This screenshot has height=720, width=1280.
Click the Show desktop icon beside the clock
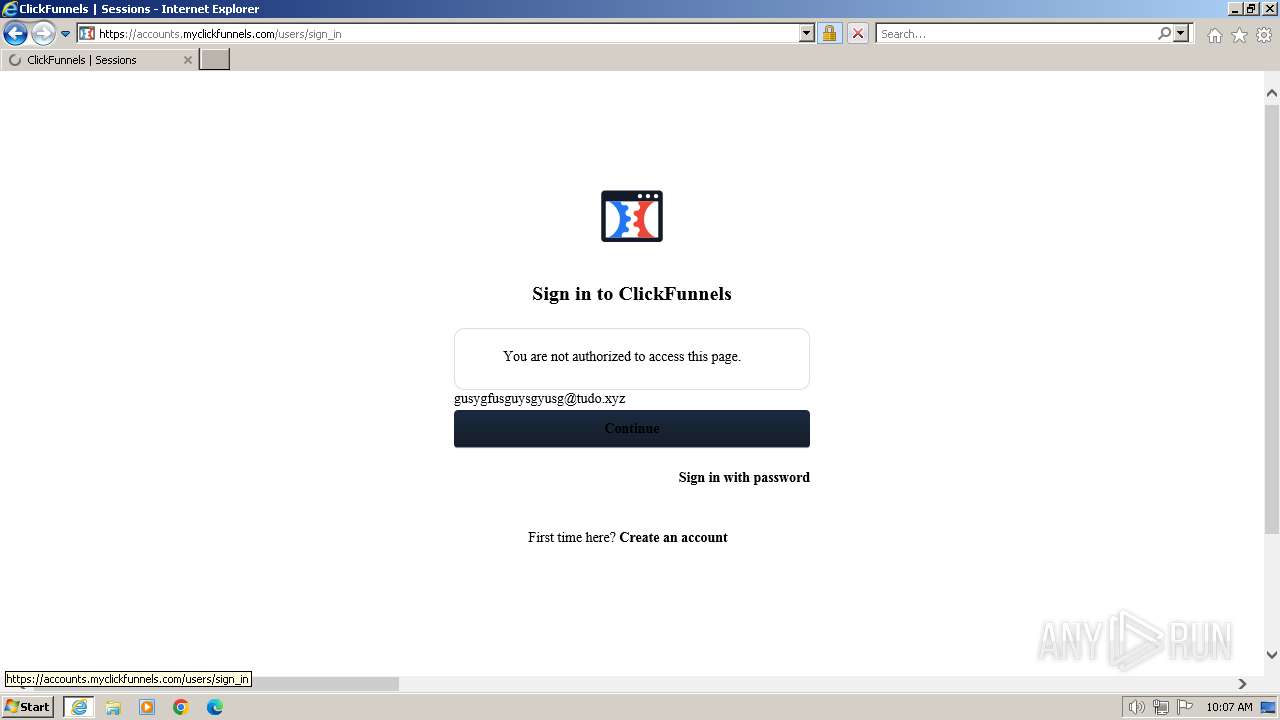(1268, 707)
